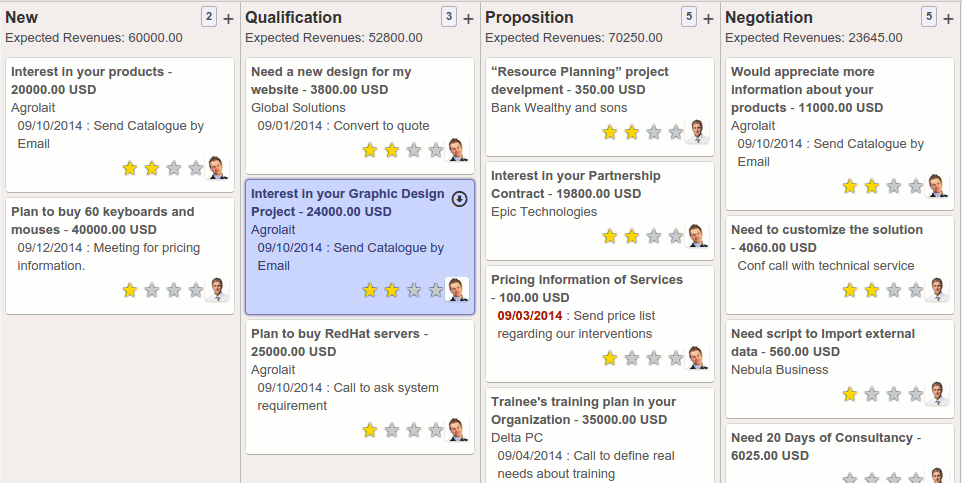
Task: Open 'Trainee's training plan in your Organization' card
Action: [x=583, y=410]
